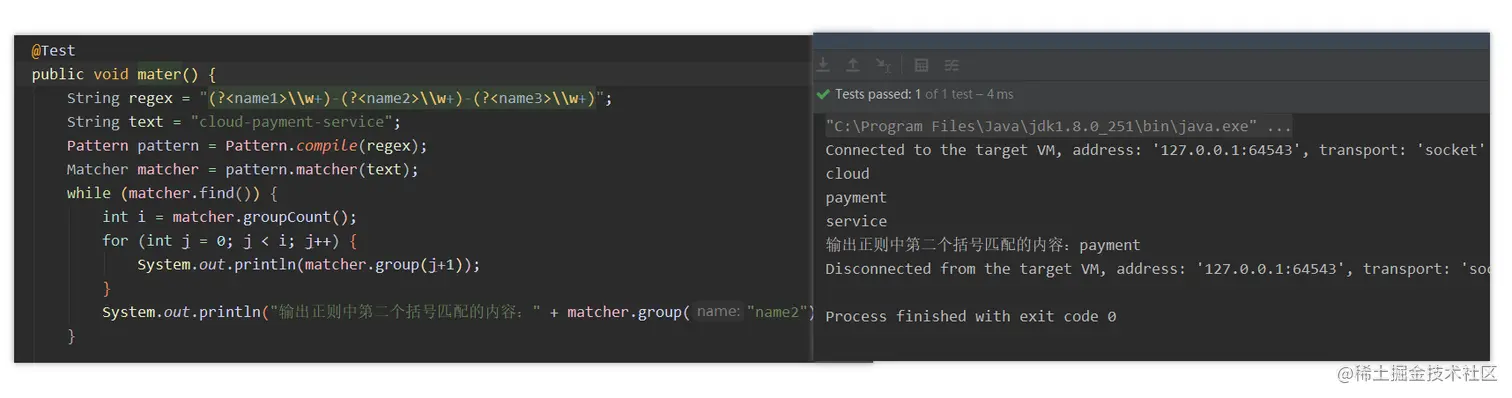Click the 'pattern.matcher(text)' line

[x=243, y=170]
